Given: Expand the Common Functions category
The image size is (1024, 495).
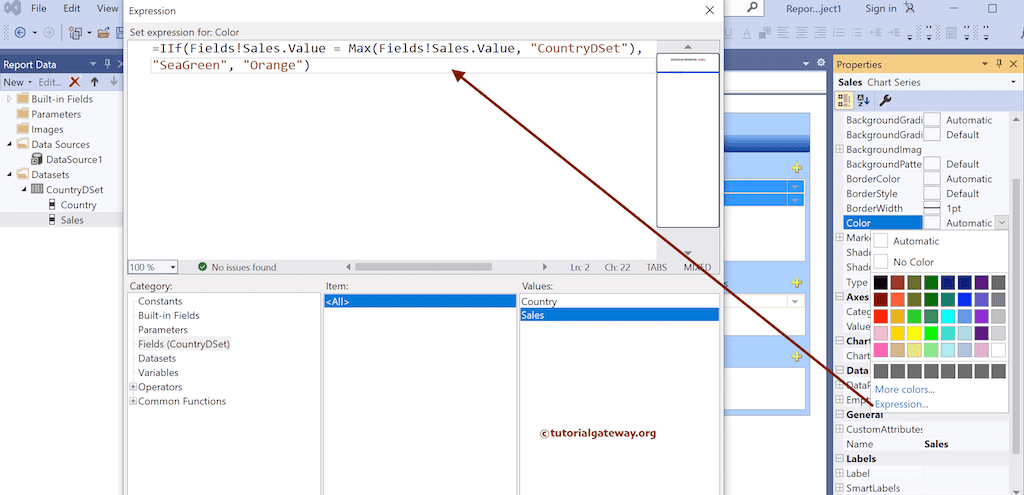Looking at the screenshot, I should coord(133,401).
